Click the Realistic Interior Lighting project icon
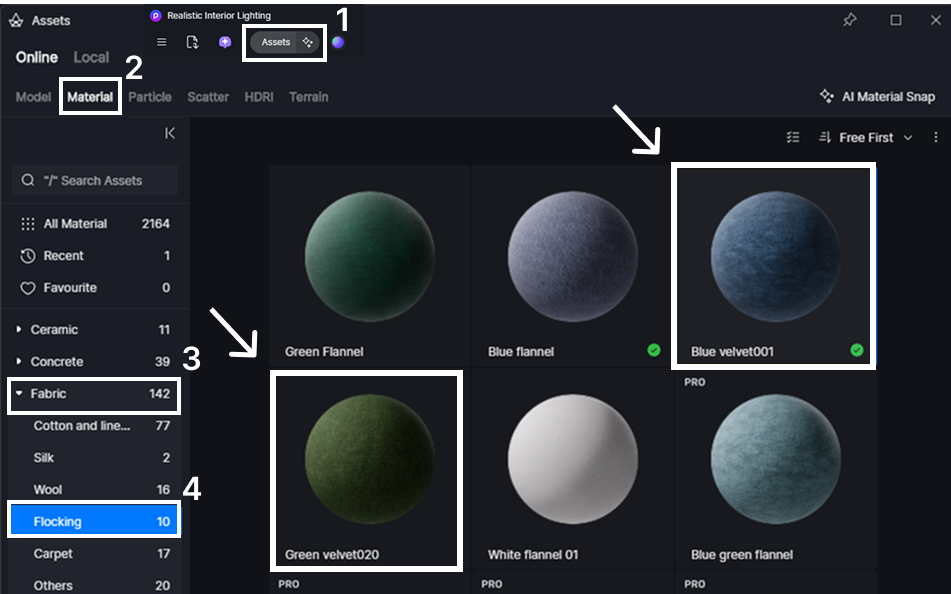The width and height of the screenshot is (951, 594). pyautogui.click(x=156, y=16)
